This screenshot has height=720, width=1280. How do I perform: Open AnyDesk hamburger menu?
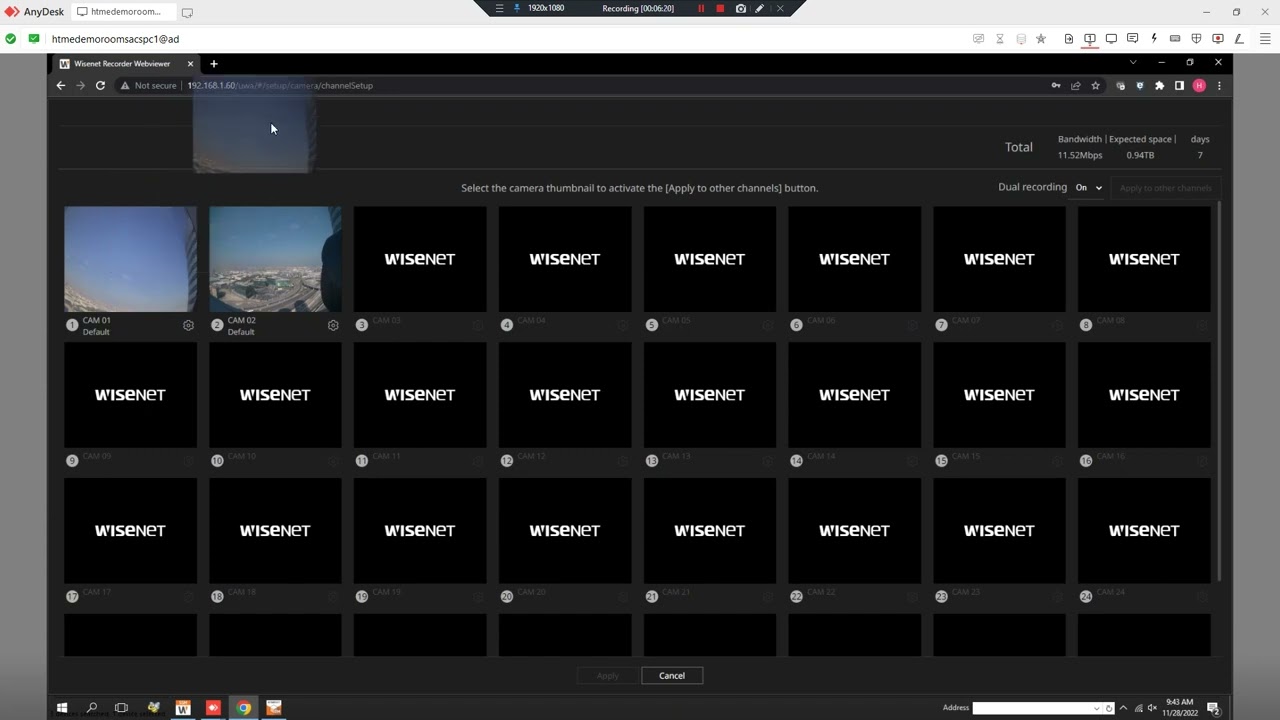tap(1264, 39)
